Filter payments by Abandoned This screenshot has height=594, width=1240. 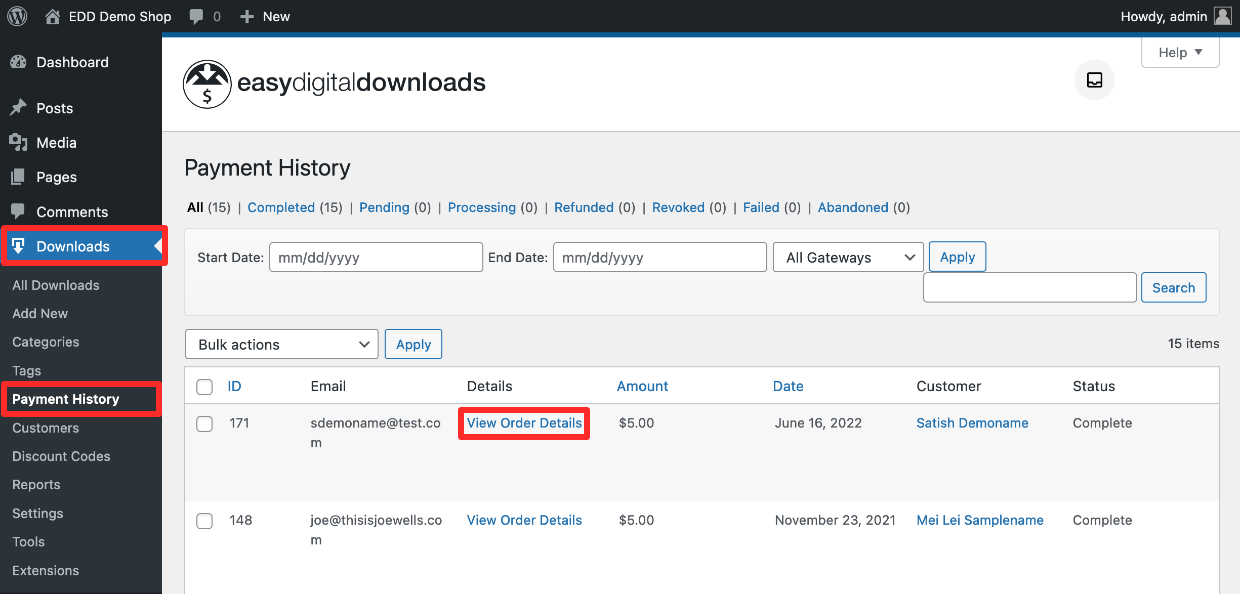tap(853, 208)
